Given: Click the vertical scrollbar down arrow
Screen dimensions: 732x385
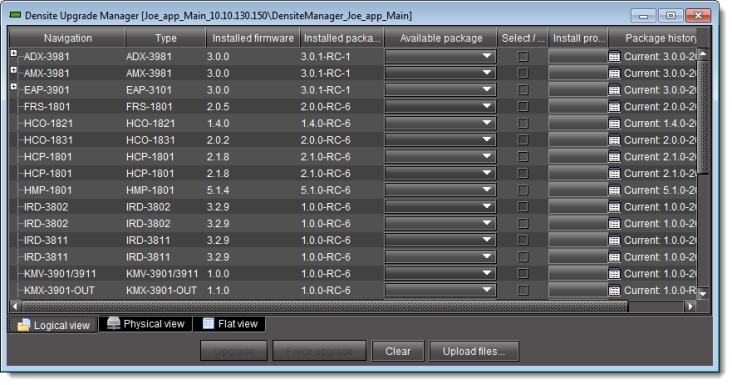Looking at the screenshot, I should point(703,293).
